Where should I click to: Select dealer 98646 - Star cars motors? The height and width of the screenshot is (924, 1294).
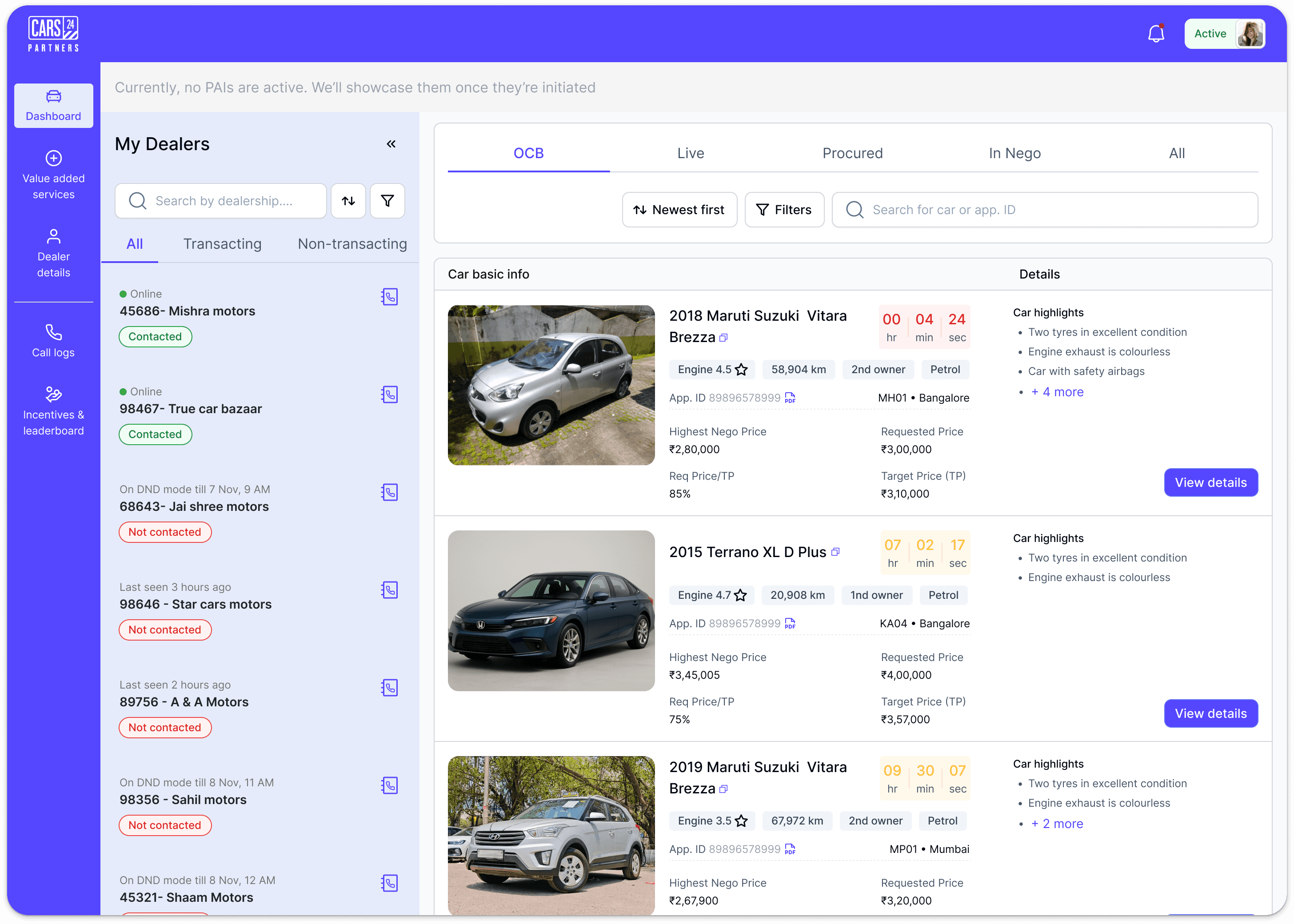coord(196,605)
